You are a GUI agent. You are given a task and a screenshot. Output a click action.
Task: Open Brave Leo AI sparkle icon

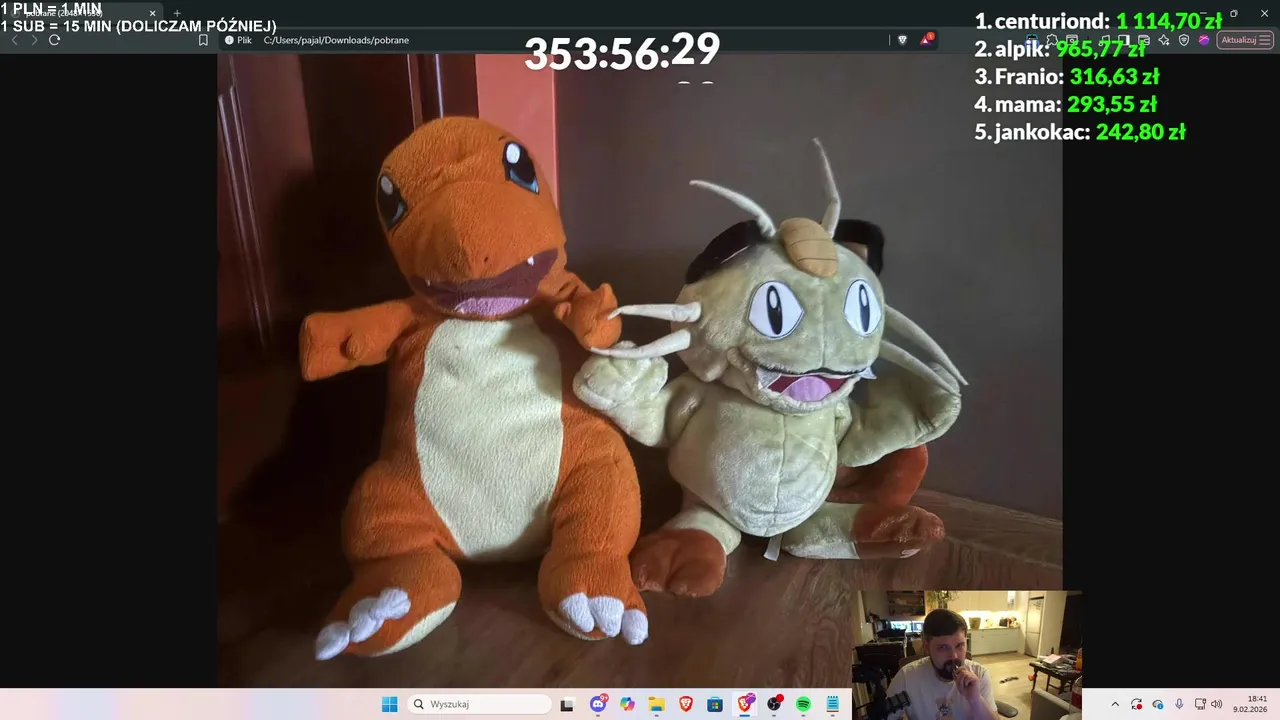click(x=1164, y=40)
